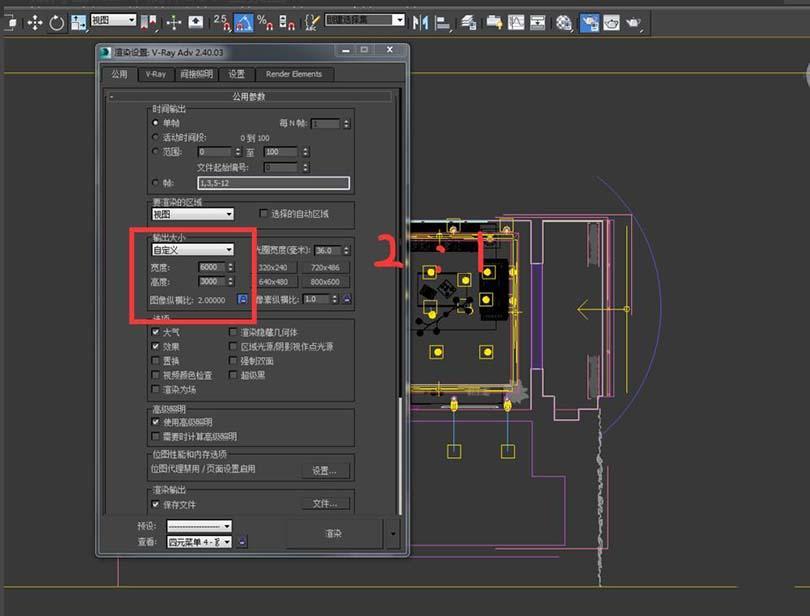Select the Rotate tool in toolbar

[57, 21]
